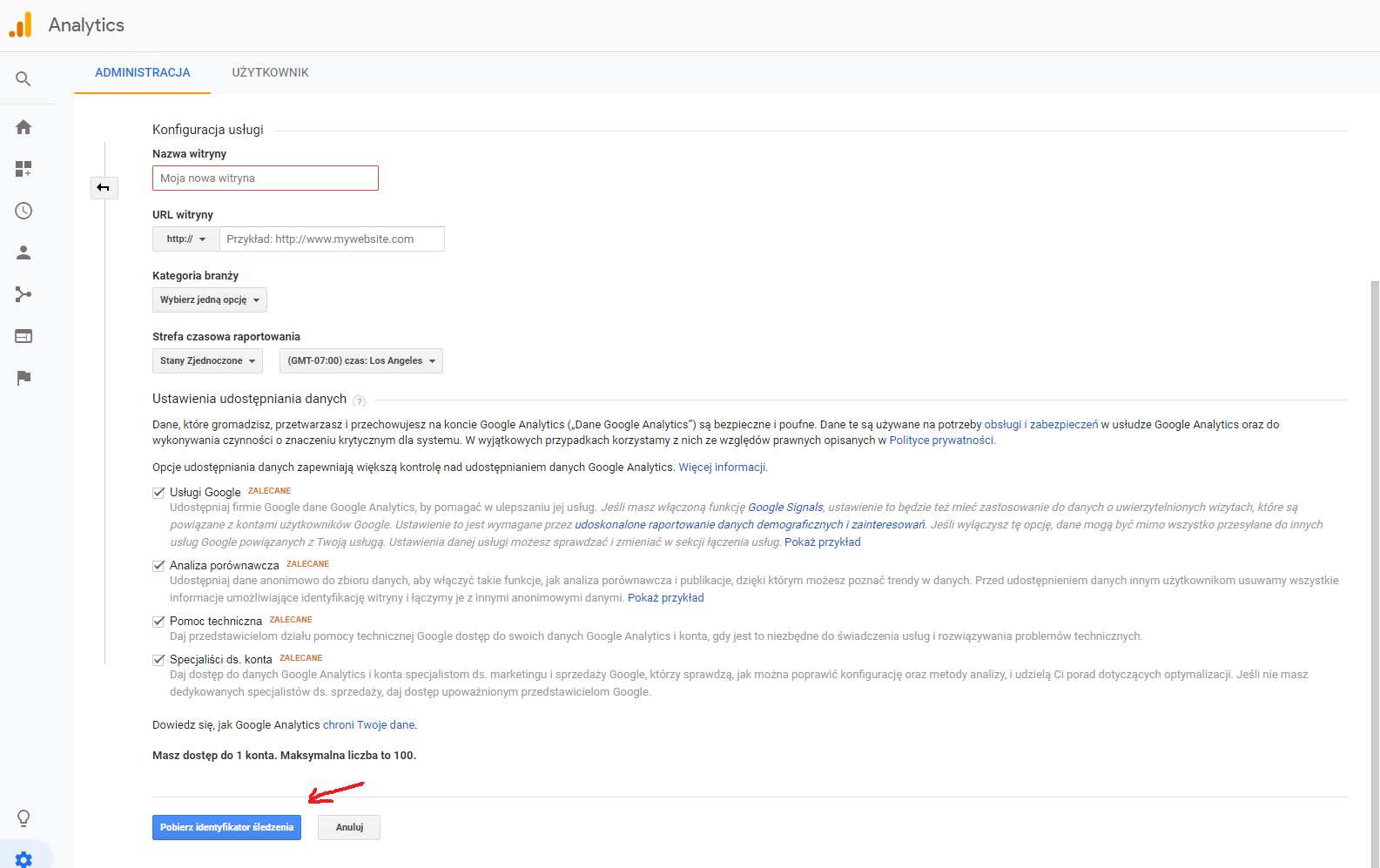Open the search icon in sidebar
1380x868 pixels.
point(24,79)
